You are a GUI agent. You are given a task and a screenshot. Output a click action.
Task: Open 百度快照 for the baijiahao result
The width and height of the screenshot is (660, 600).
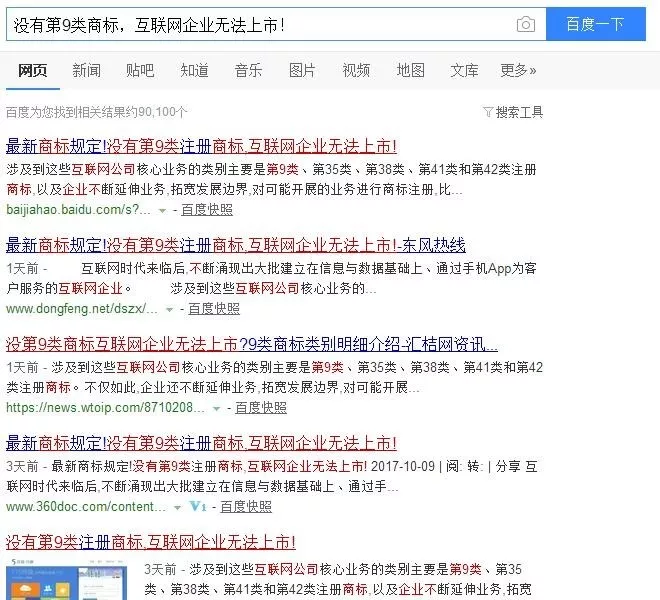[207, 210]
